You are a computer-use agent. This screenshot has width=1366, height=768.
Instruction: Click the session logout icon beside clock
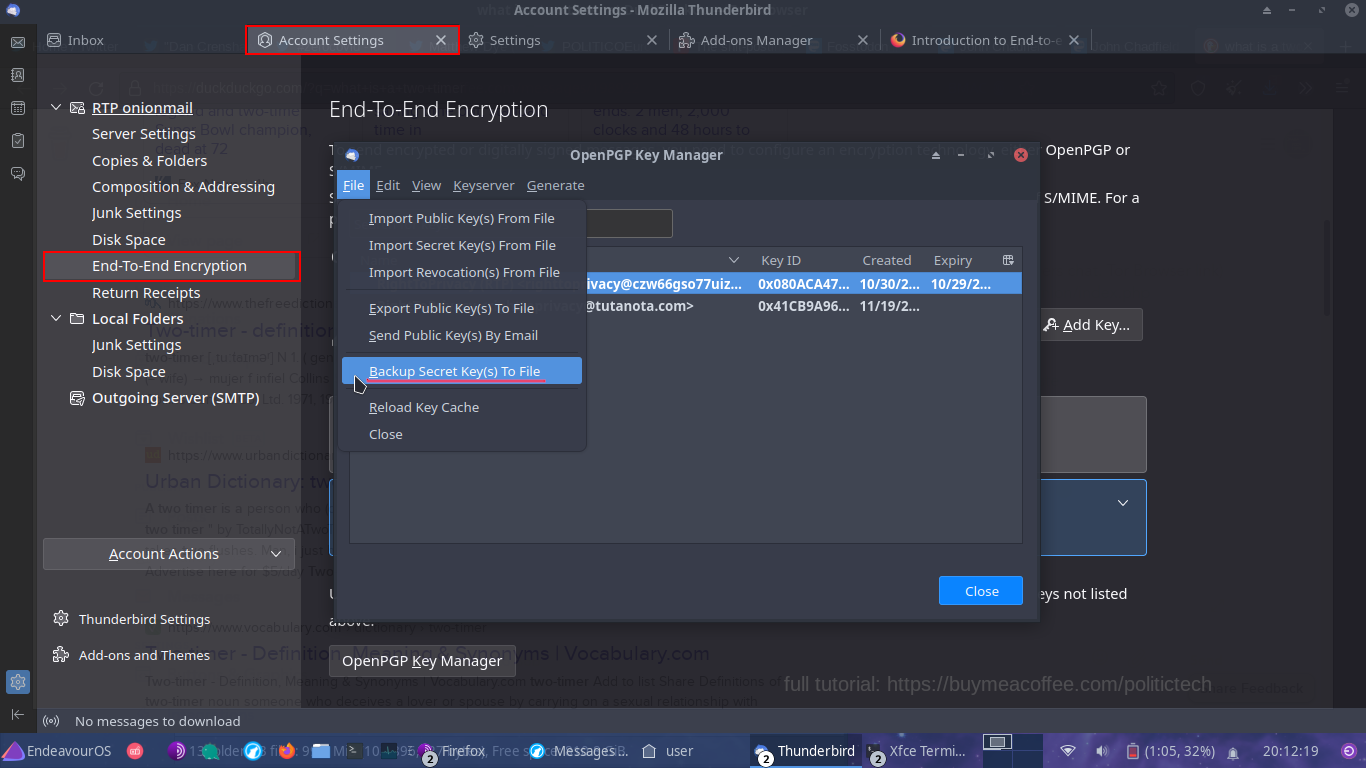[x=1348, y=751]
